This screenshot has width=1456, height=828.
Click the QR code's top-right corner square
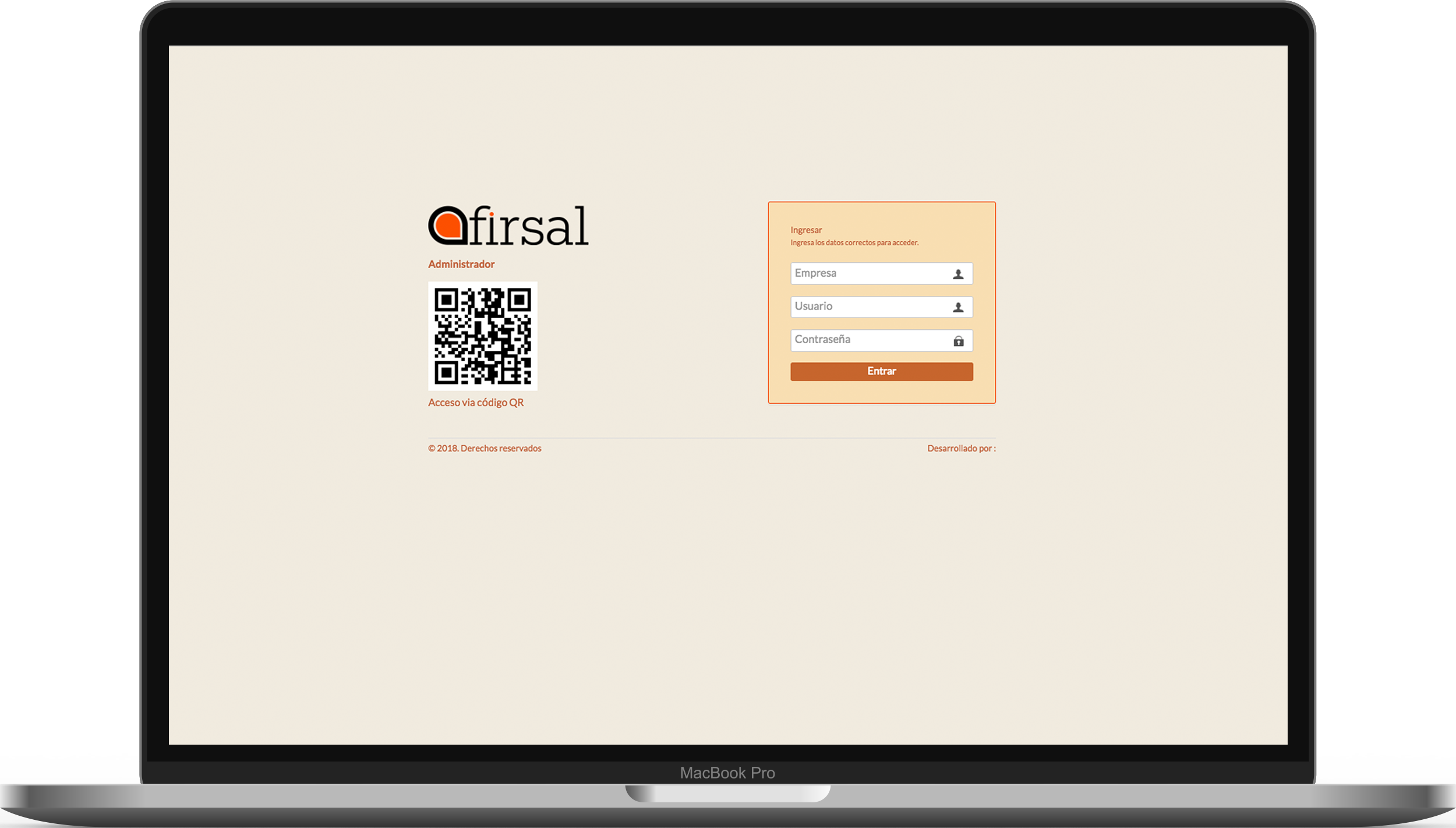tap(519, 300)
